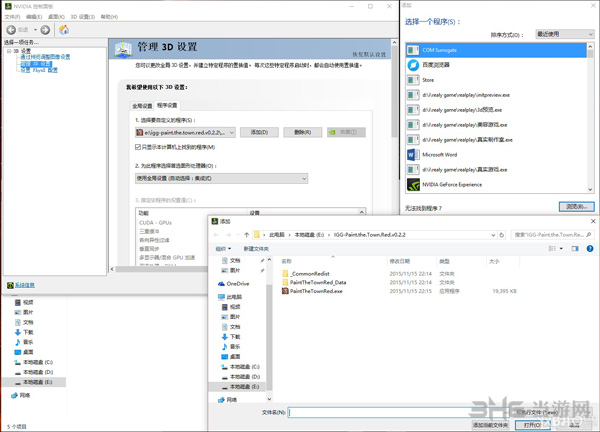Open the back history dropdown arrow
600x432 pixels.
tap(35, 30)
